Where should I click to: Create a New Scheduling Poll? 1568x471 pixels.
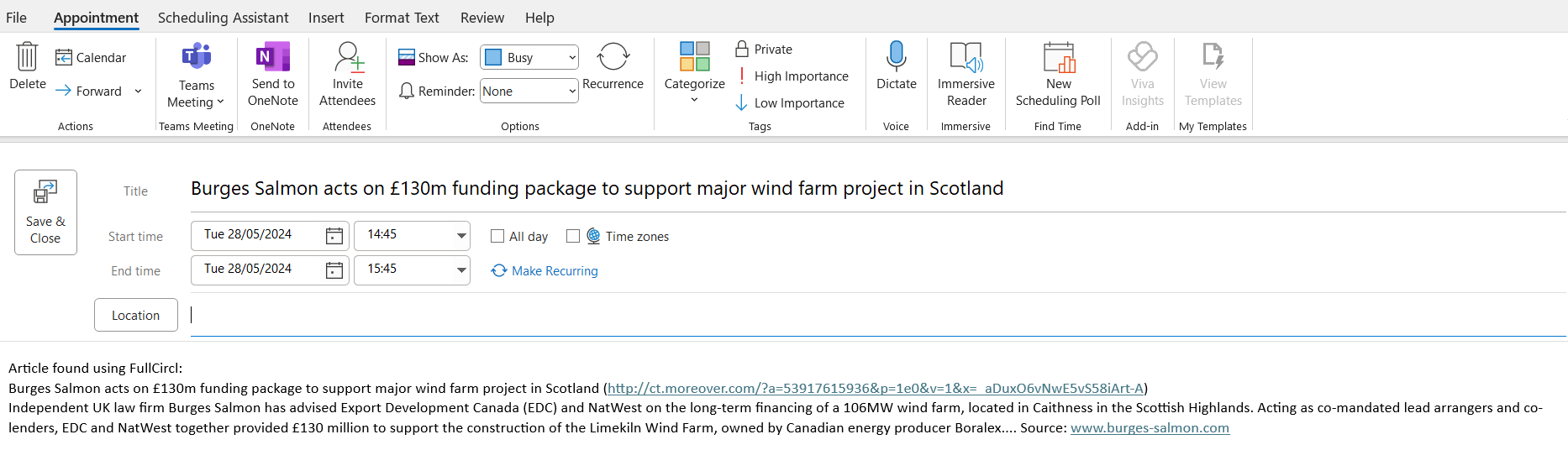tap(1058, 76)
